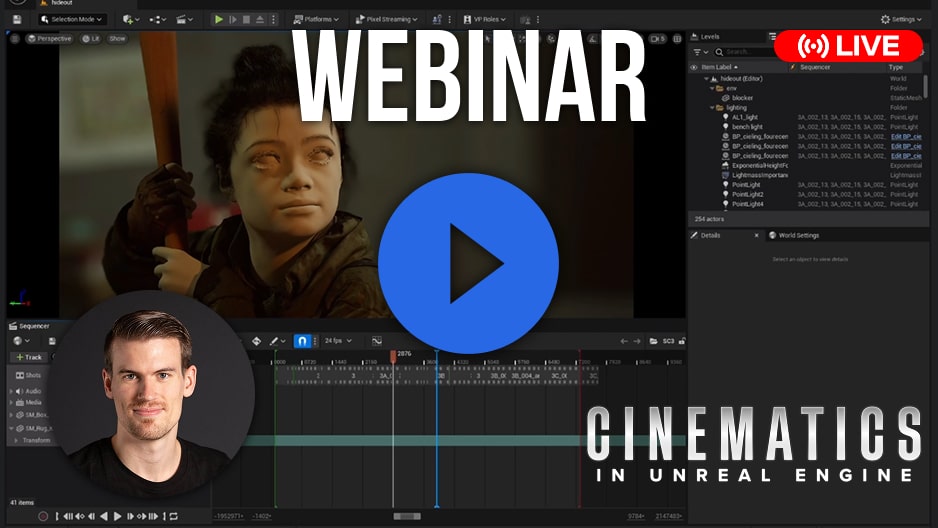
Task: Click the forward arrow in Sequencer toolbar
Action: tap(637, 341)
